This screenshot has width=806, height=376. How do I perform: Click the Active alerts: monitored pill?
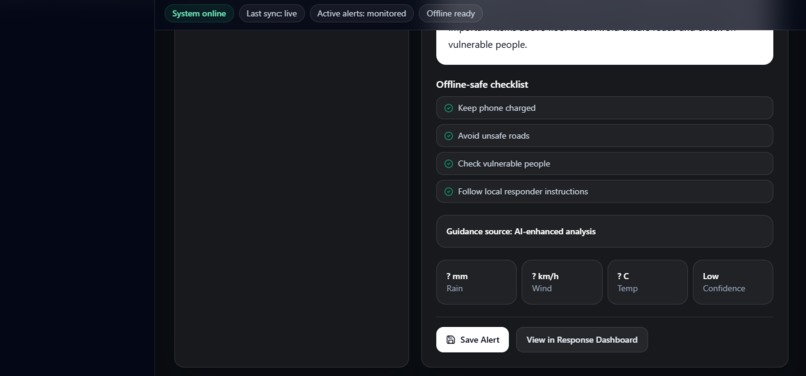[361, 13]
